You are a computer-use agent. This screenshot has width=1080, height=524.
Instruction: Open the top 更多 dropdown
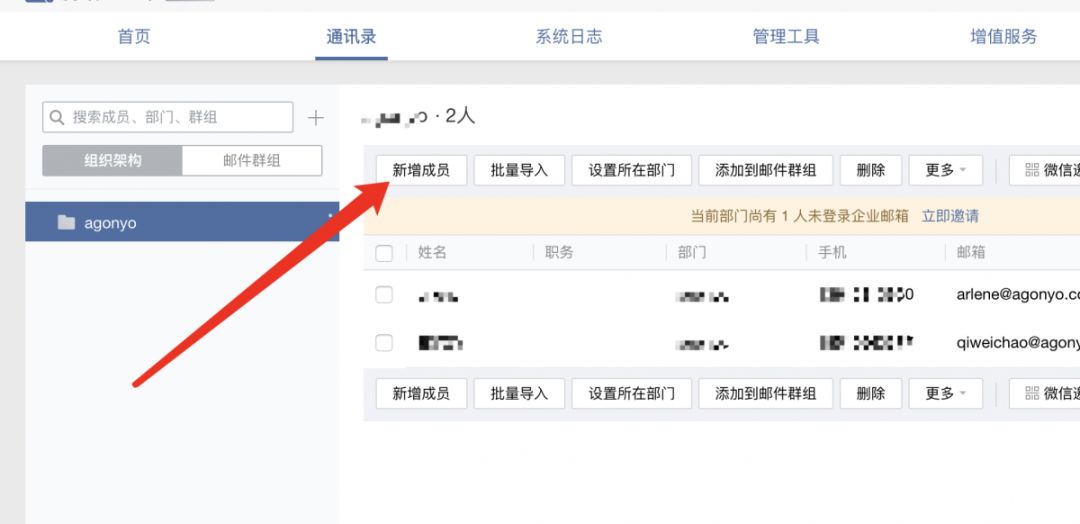coord(946,170)
